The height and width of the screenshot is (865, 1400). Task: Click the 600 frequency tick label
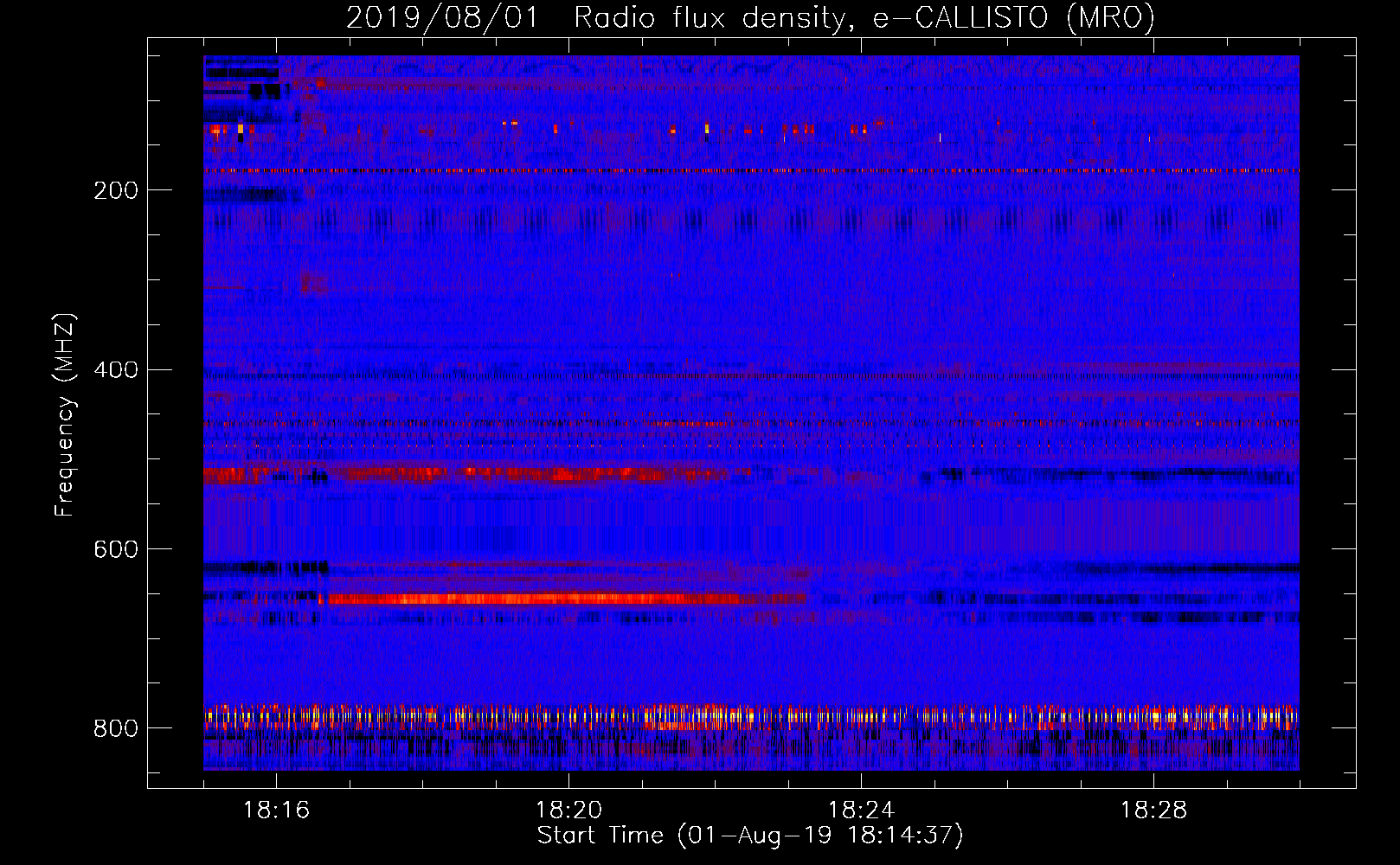[x=116, y=549]
